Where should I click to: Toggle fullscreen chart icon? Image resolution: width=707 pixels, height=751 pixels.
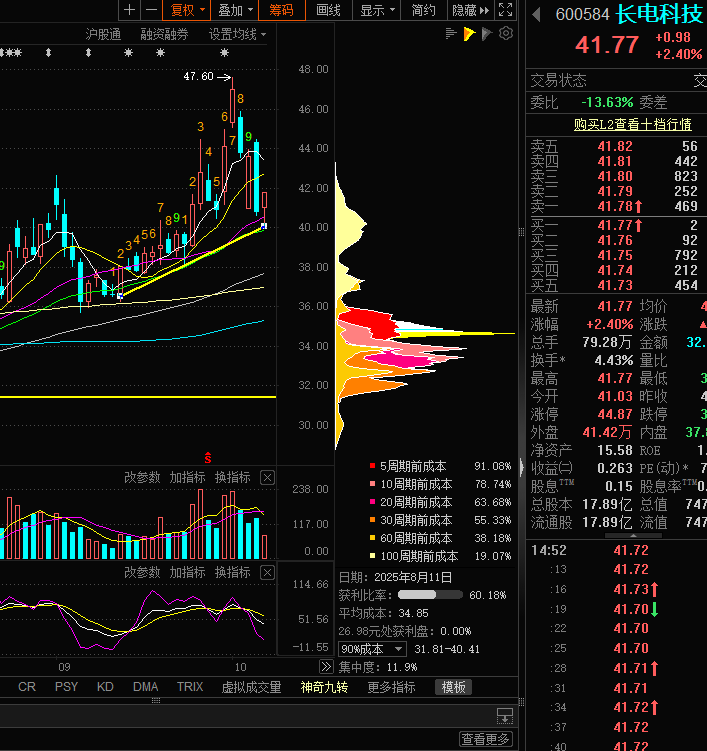[x=505, y=10]
